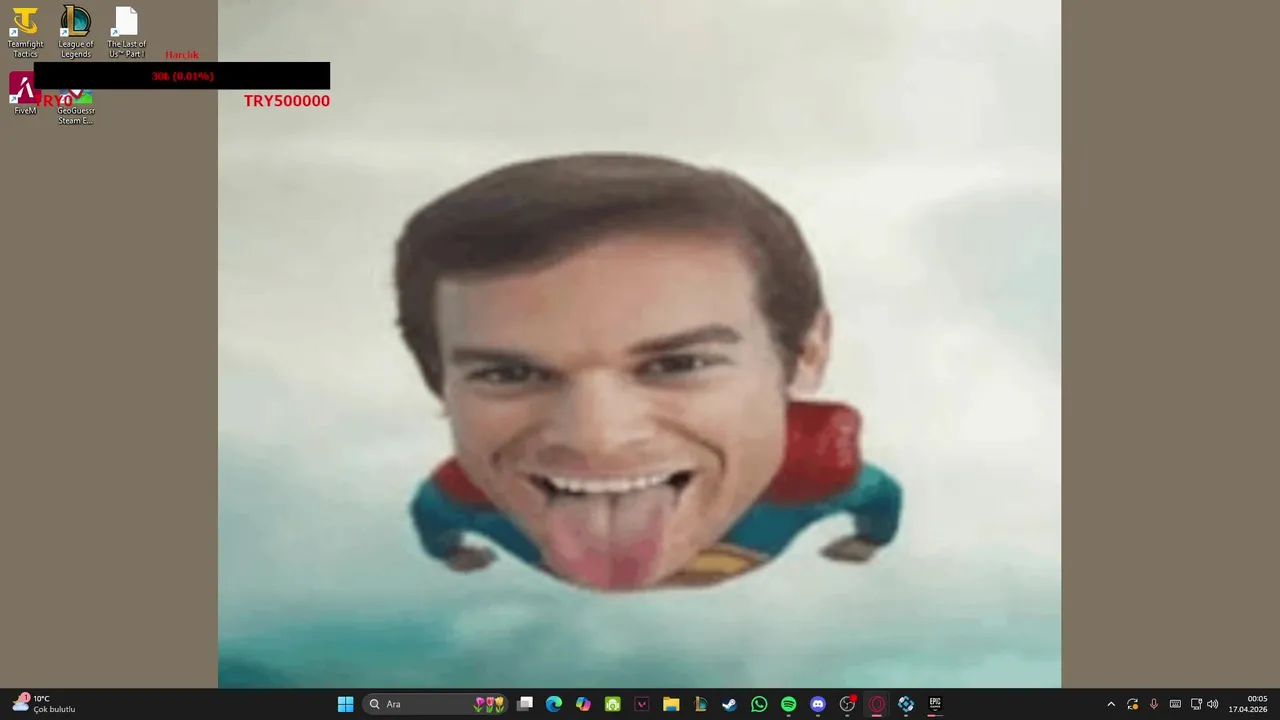Open Spotify from the taskbar

[788, 704]
